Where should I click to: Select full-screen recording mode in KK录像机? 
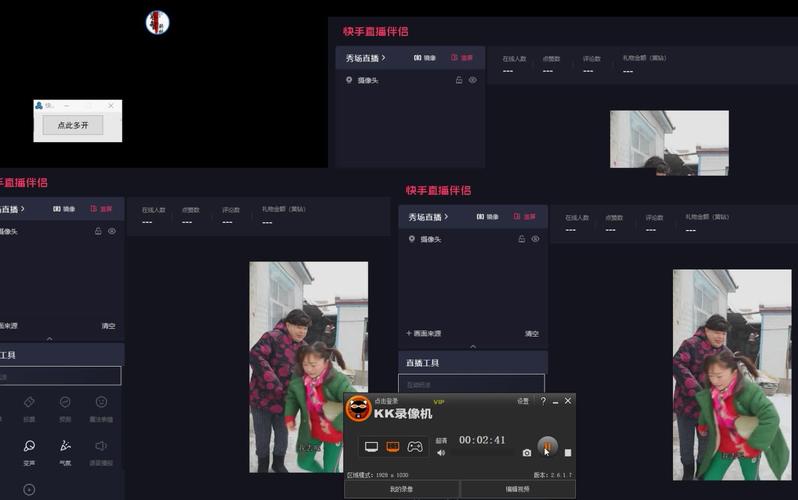[x=371, y=446]
